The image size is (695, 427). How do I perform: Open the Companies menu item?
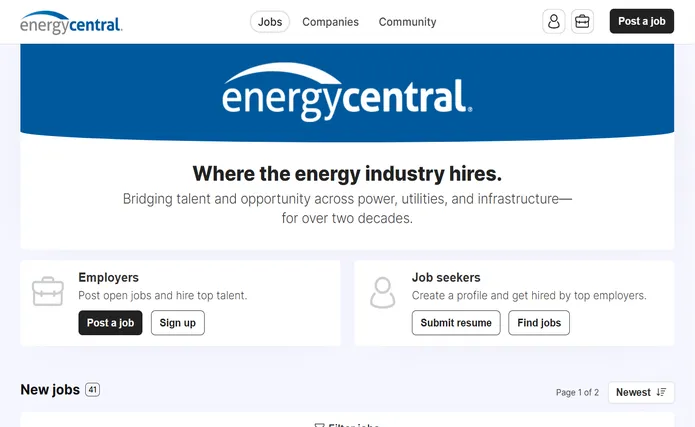[330, 22]
